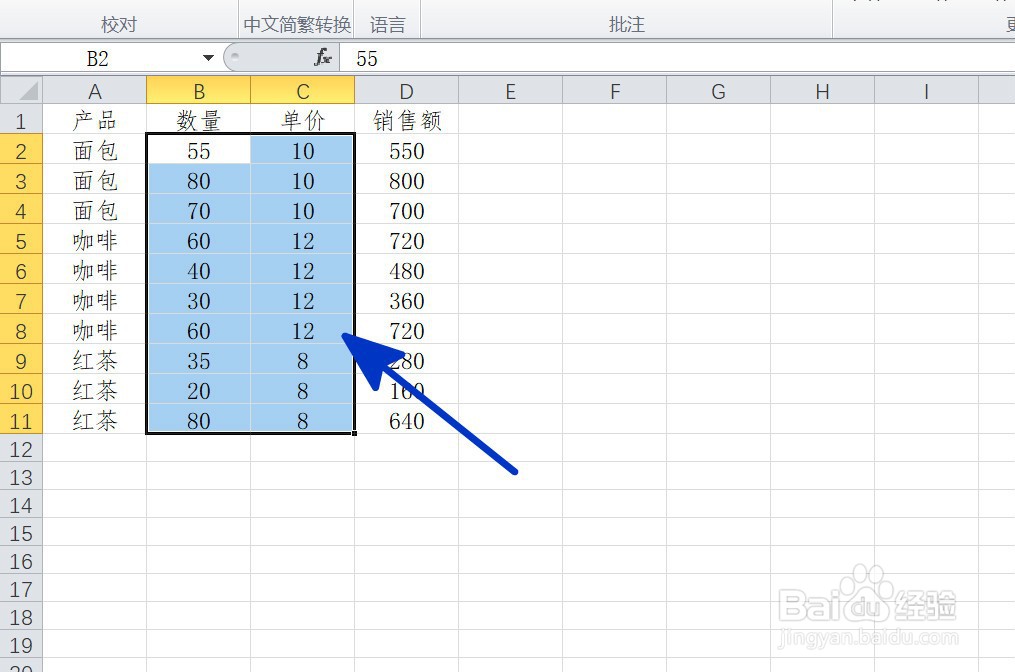
Task: Select column D header
Action: click(406, 90)
